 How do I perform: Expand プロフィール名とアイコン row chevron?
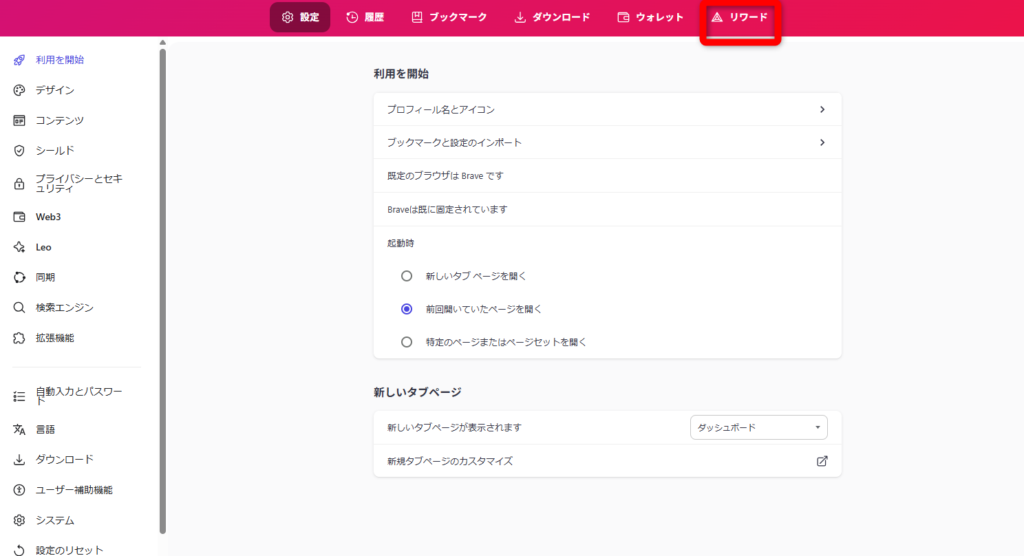point(822,109)
